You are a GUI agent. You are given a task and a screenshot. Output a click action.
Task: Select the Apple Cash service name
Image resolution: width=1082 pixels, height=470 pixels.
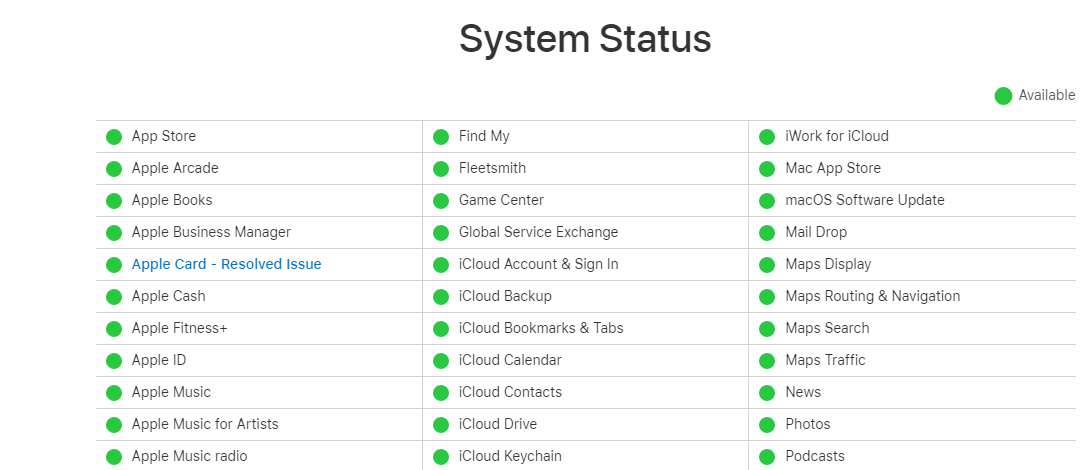(168, 296)
